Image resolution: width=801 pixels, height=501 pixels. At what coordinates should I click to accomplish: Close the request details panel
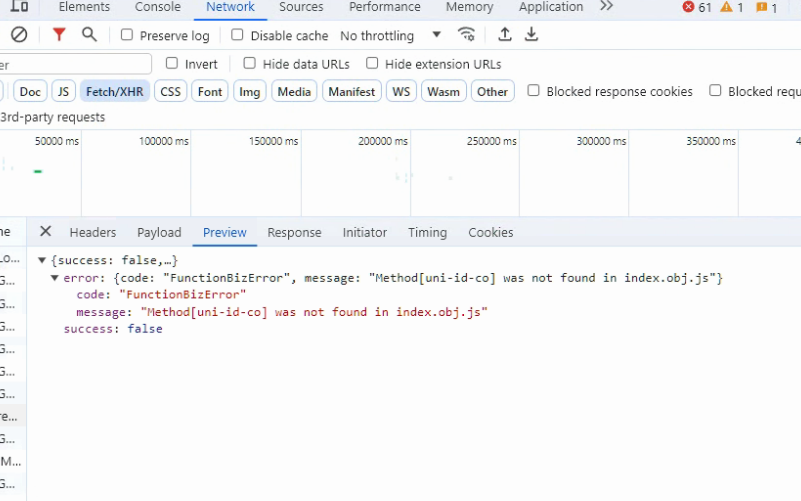pyautogui.click(x=45, y=232)
